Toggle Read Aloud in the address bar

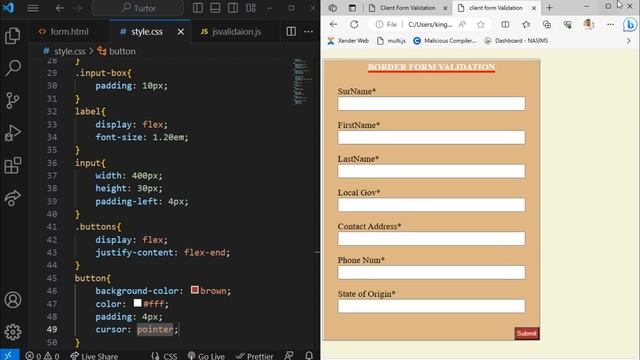[462, 24]
